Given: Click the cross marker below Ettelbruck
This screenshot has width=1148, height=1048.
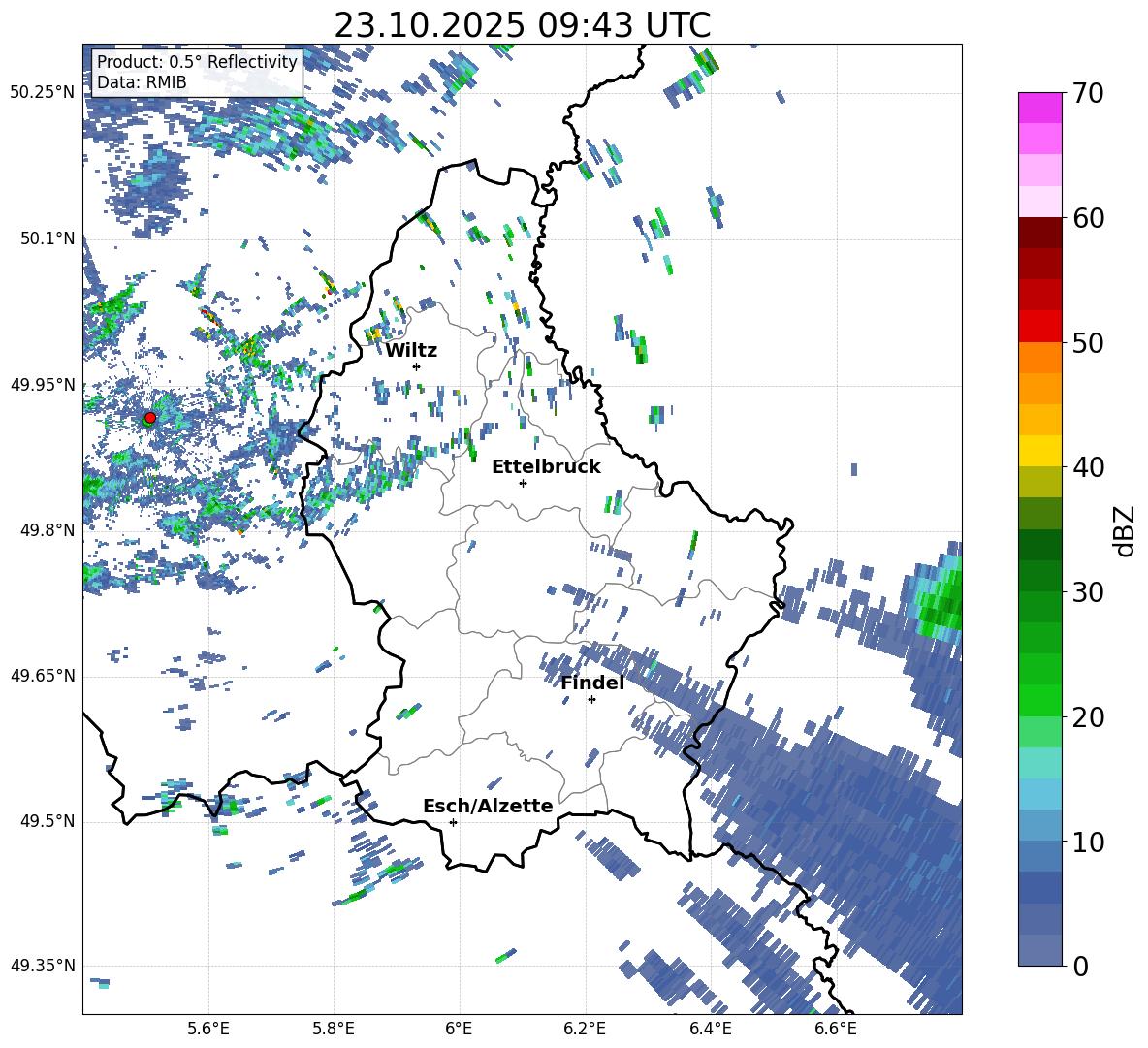Looking at the screenshot, I should 523,483.
